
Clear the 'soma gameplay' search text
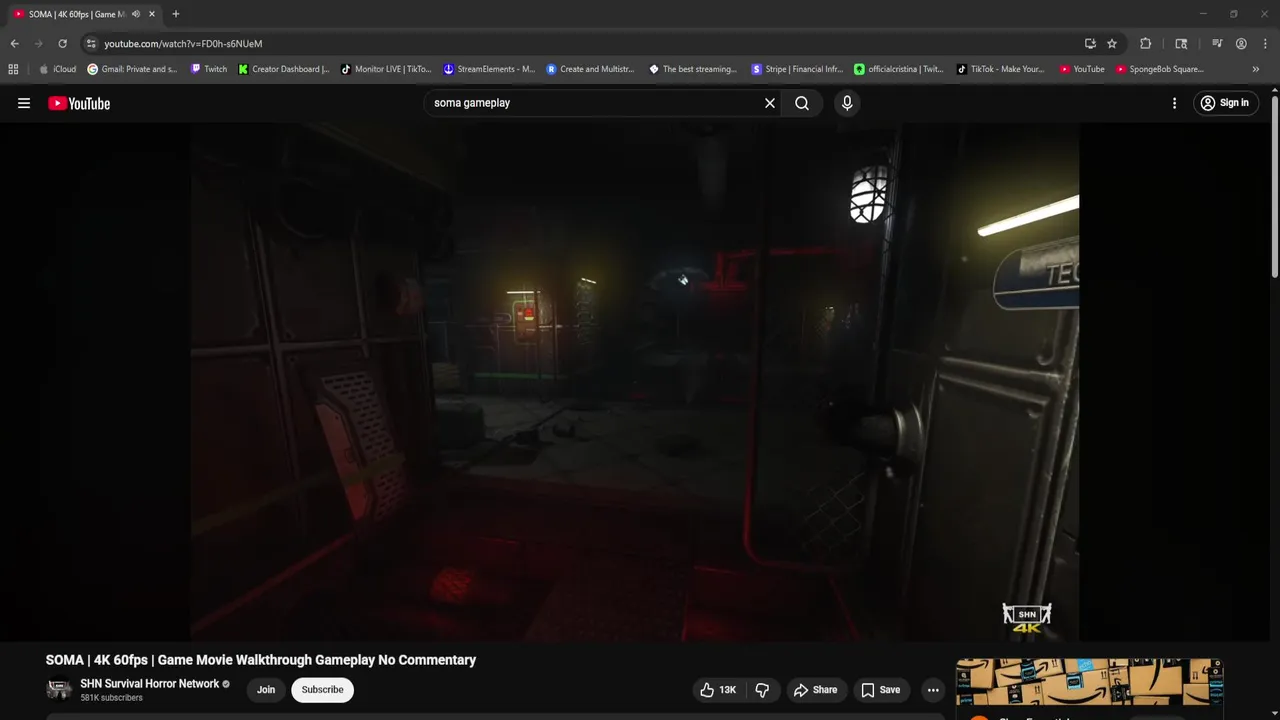770,103
